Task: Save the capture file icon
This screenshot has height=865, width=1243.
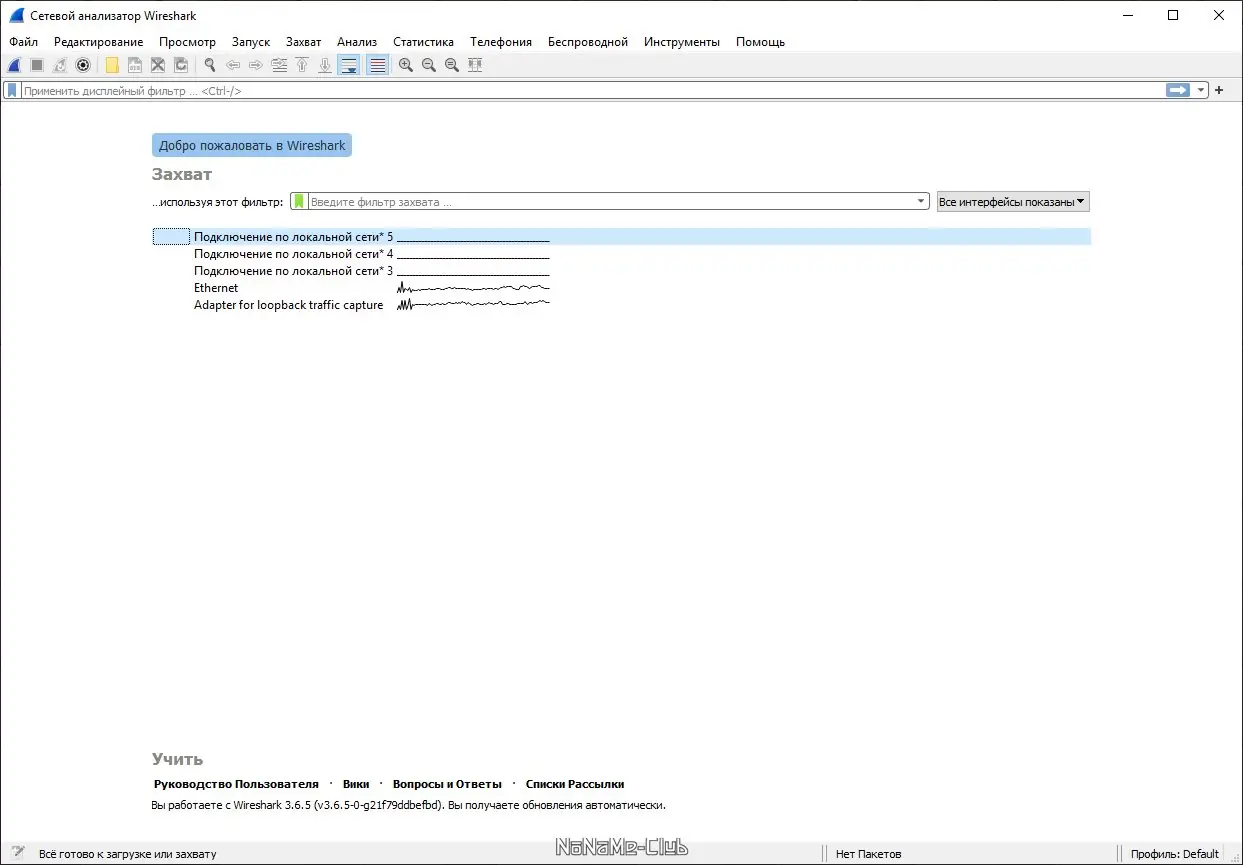Action: [x=135, y=65]
